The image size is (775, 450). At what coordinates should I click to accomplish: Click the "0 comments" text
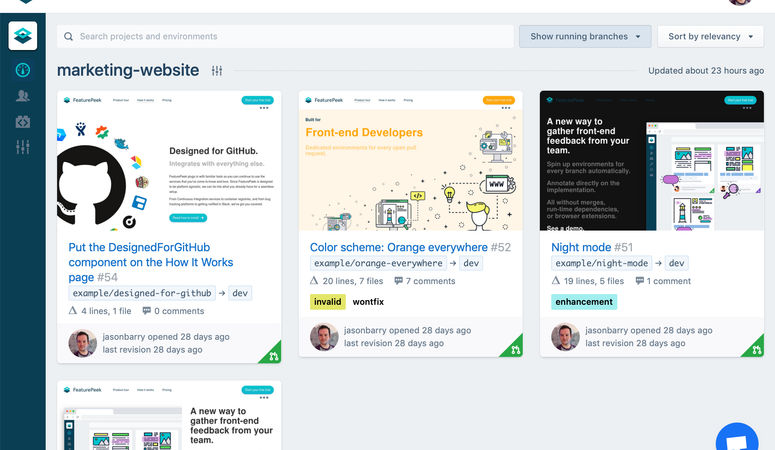179,311
